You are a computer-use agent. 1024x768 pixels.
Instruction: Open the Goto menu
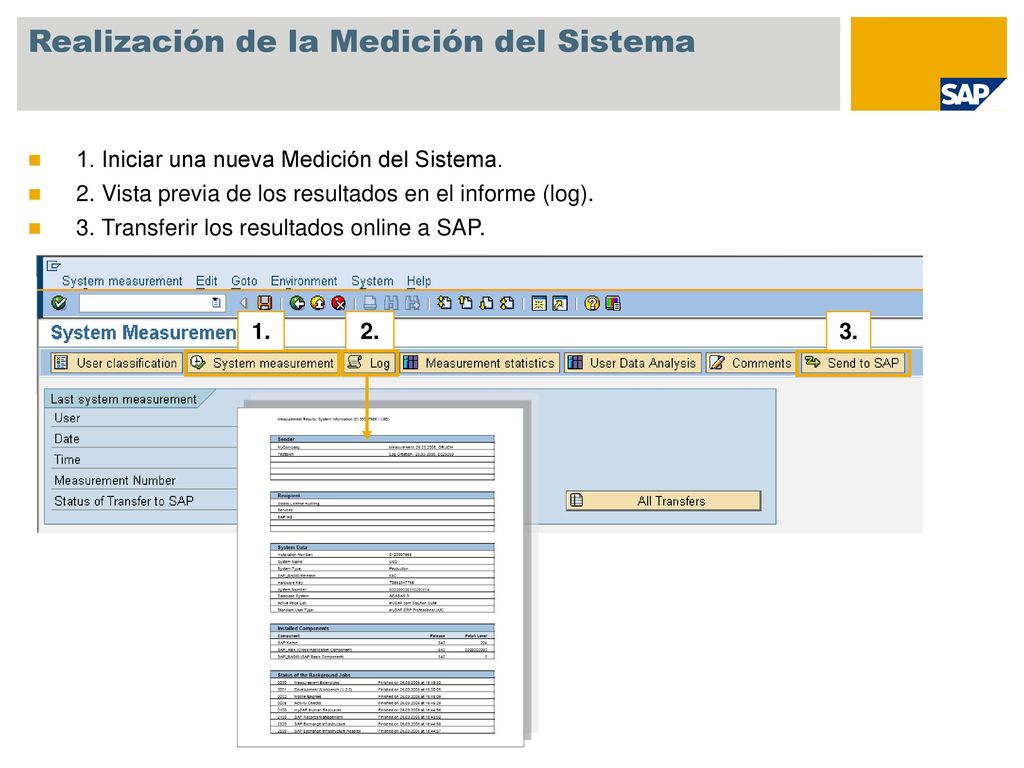[x=244, y=281]
